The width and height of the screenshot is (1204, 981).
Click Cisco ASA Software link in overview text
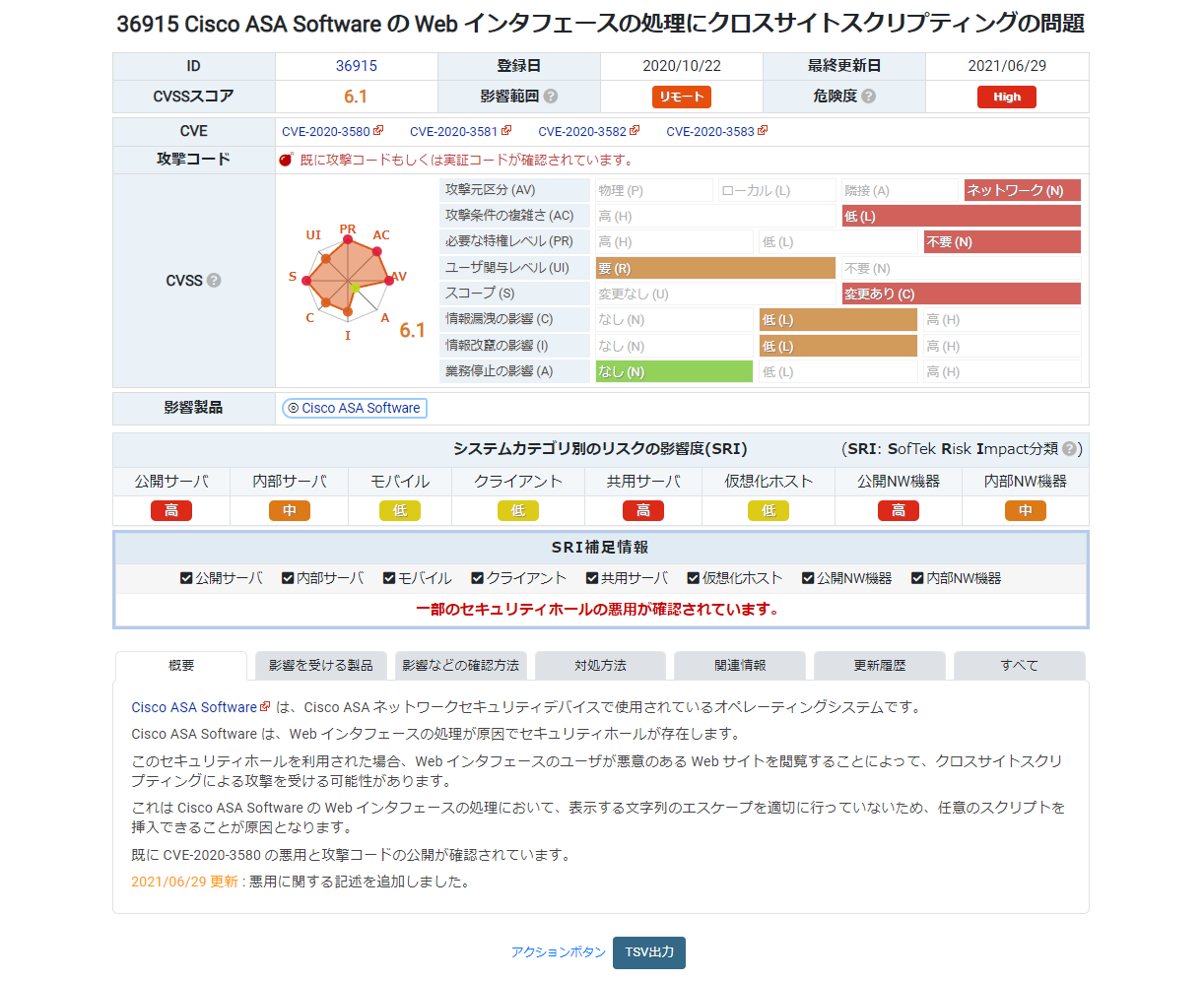pos(194,707)
